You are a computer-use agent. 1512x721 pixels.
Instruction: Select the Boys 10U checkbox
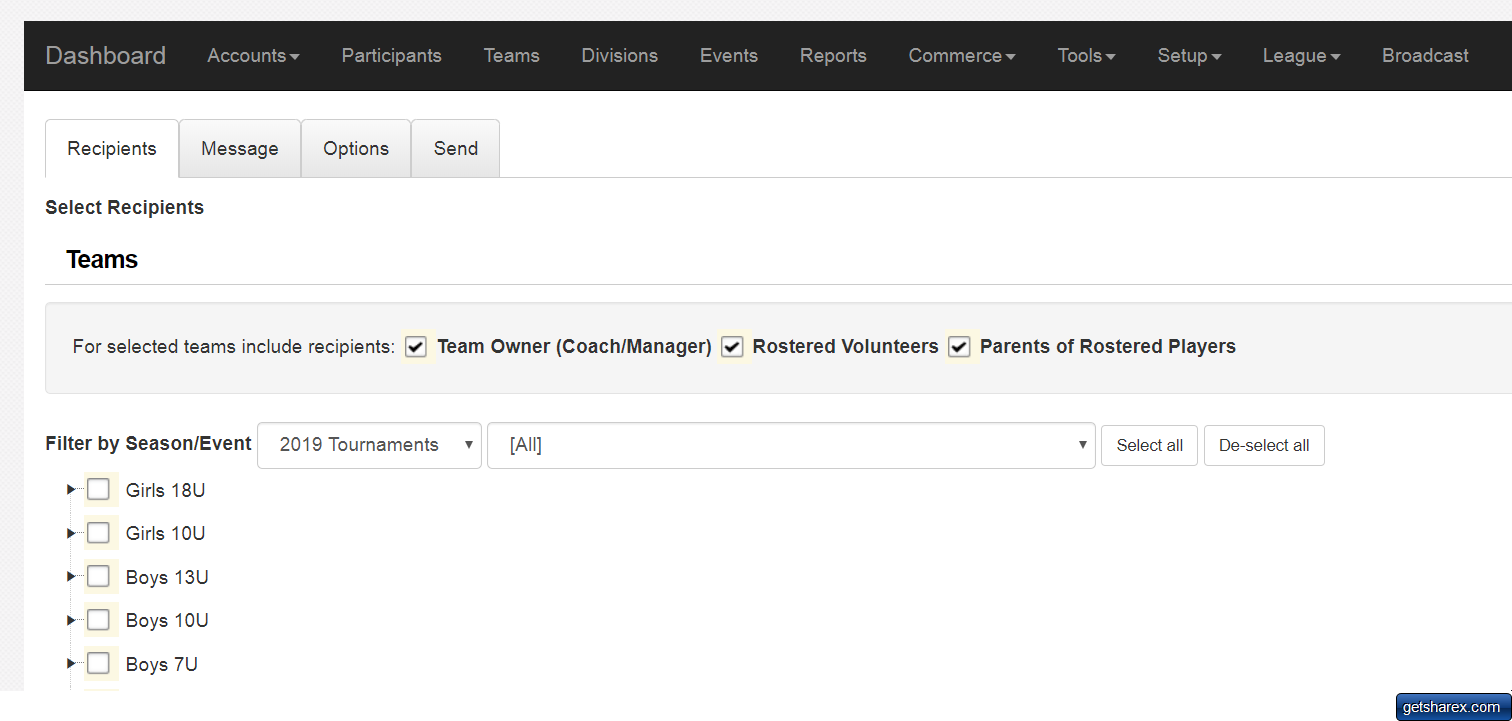[x=98, y=620]
